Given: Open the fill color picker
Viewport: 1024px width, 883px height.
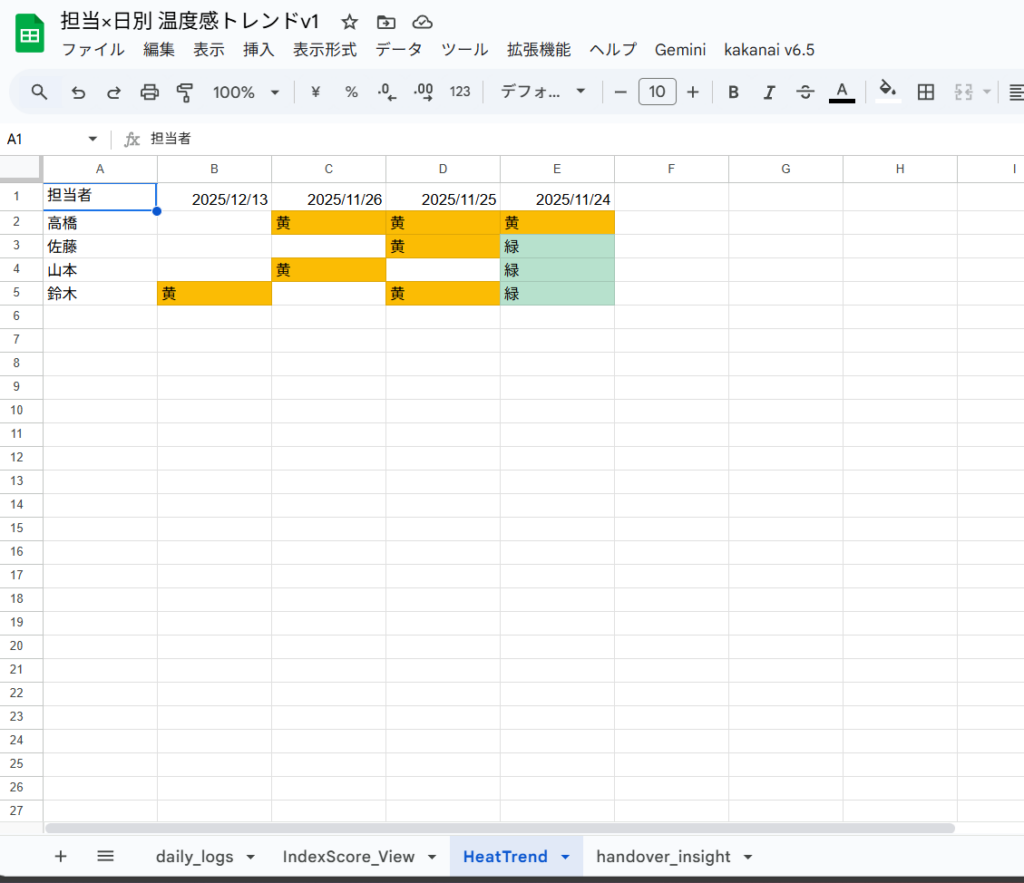Looking at the screenshot, I should (x=887, y=92).
